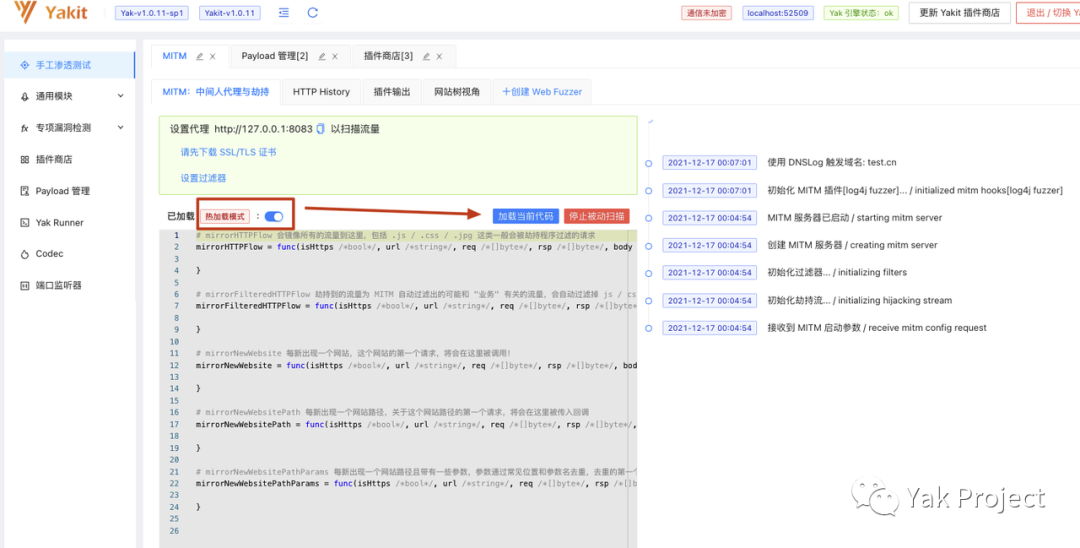Select 插件商店 in sidebar
The image size is (1080, 548).
click(70, 160)
